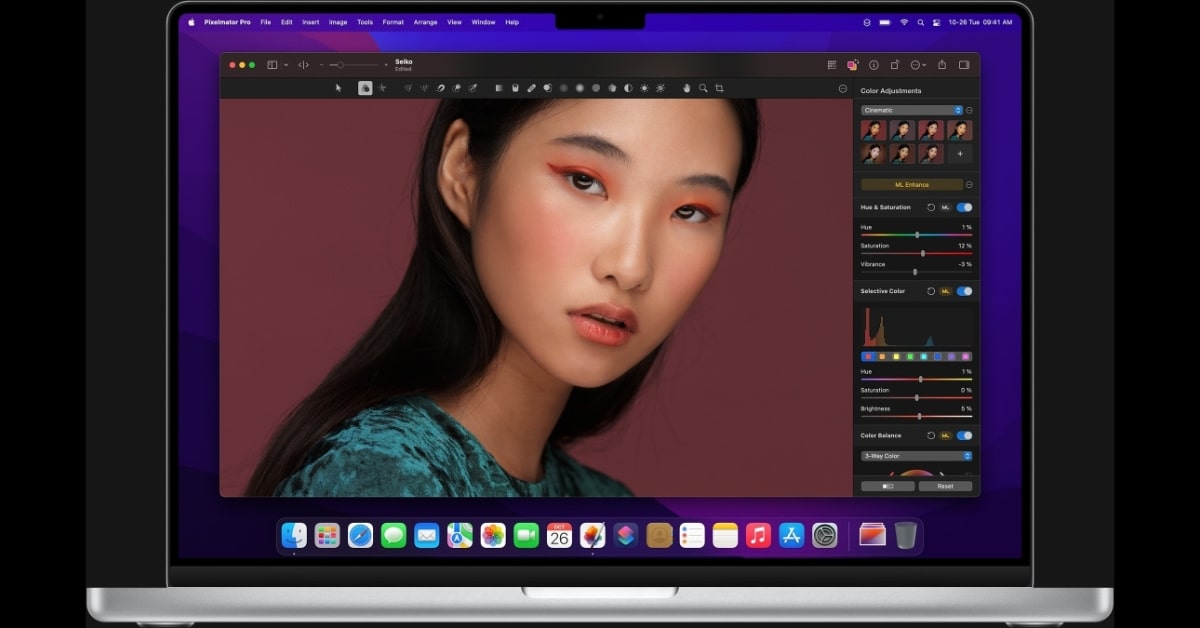This screenshot has height=628, width=1200.
Task: Open Finder from the Dock
Action: pyautogui.click(x=294, y=535)
